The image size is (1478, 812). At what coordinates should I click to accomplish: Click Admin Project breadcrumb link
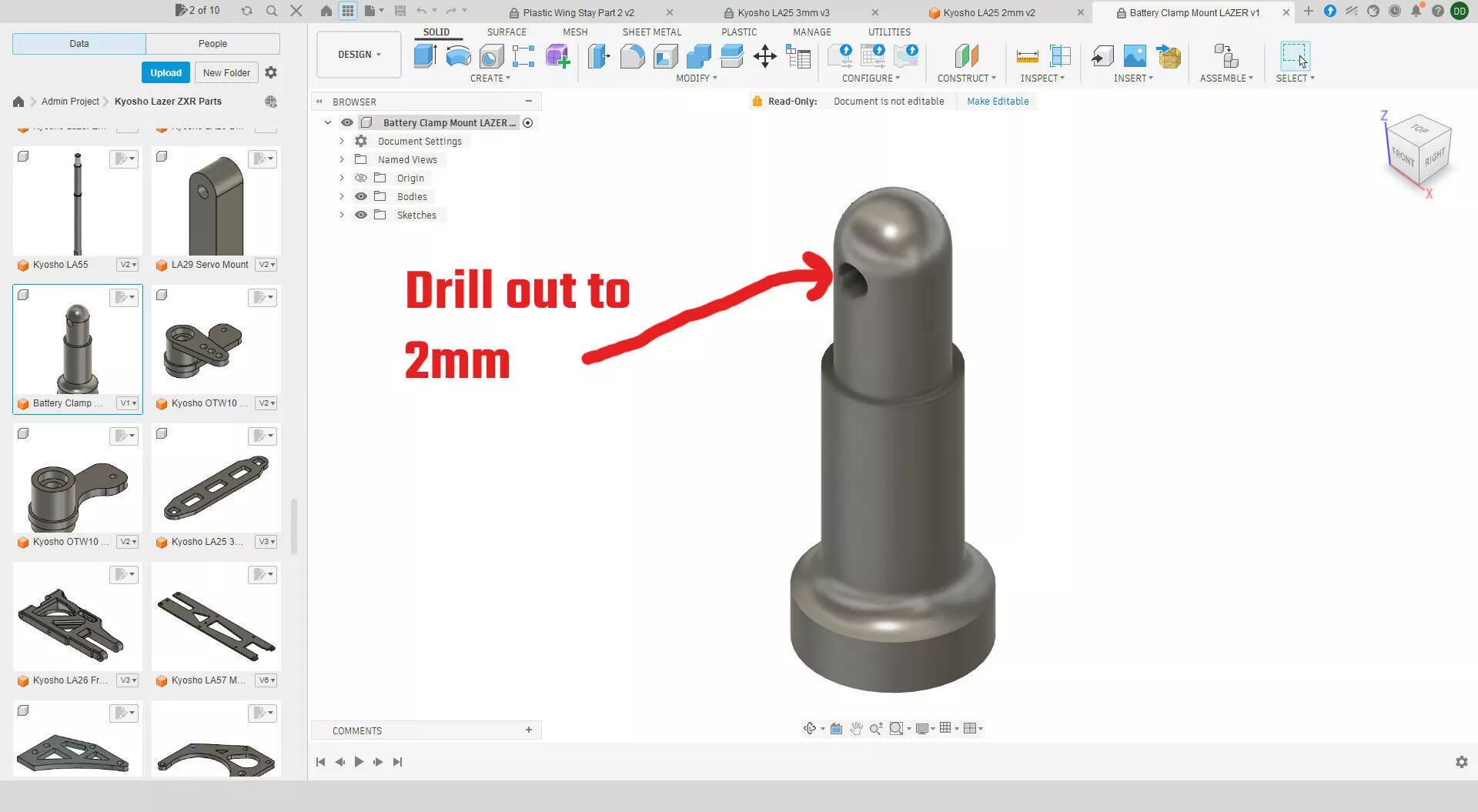[x=70, y=101]
